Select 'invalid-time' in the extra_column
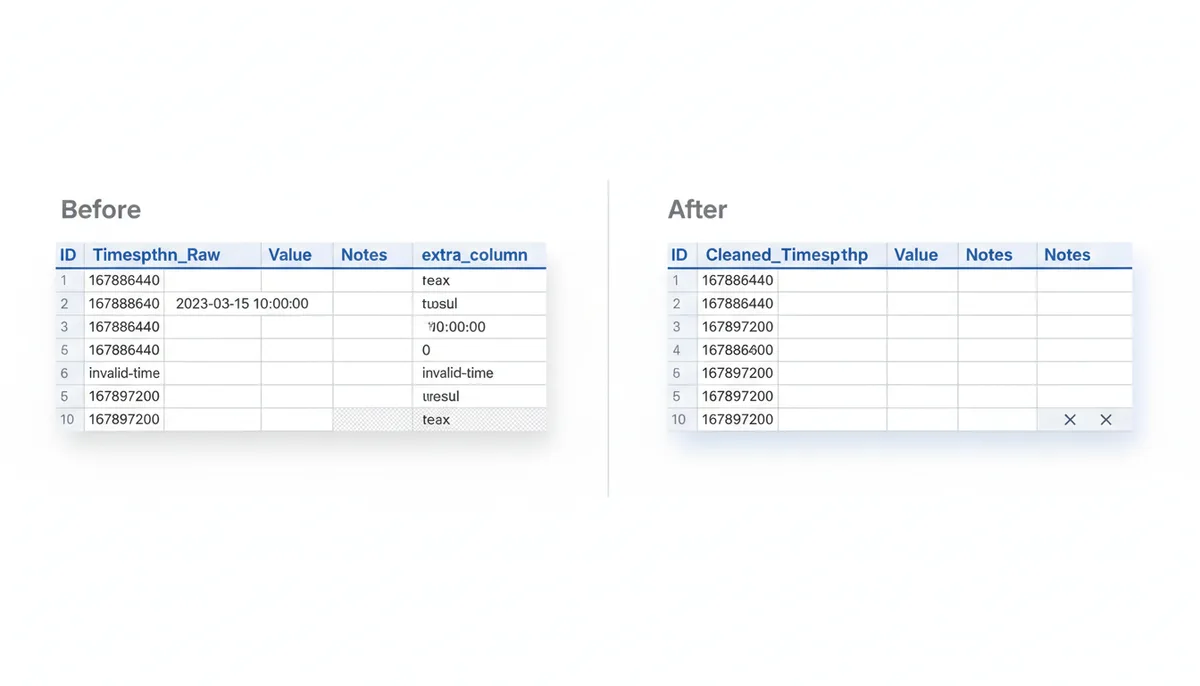The height and width of the screenshot is (686, 1200). pyautogui.click(x=457, y=373)
